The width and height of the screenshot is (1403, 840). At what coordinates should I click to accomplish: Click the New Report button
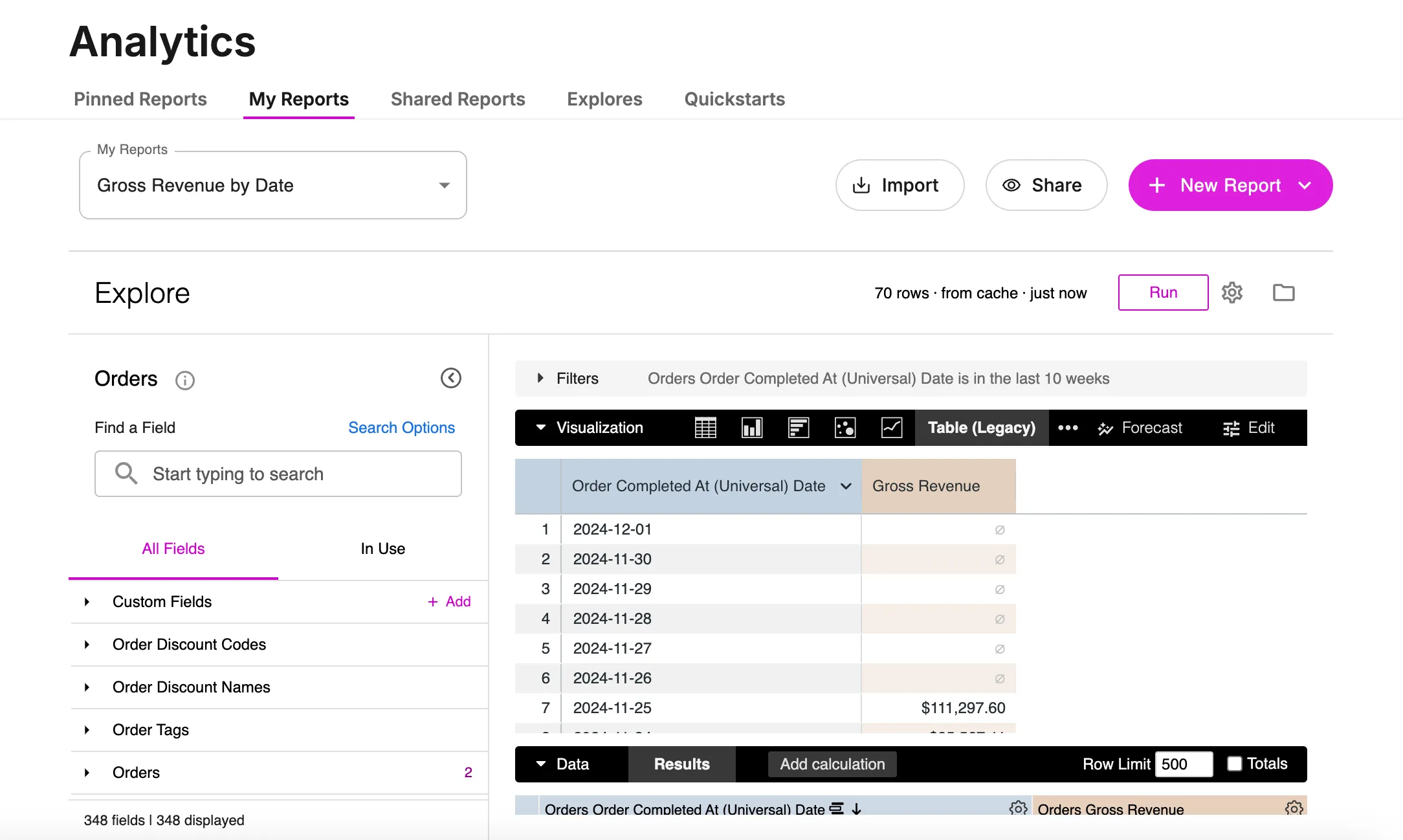(x=1230, y=185)
